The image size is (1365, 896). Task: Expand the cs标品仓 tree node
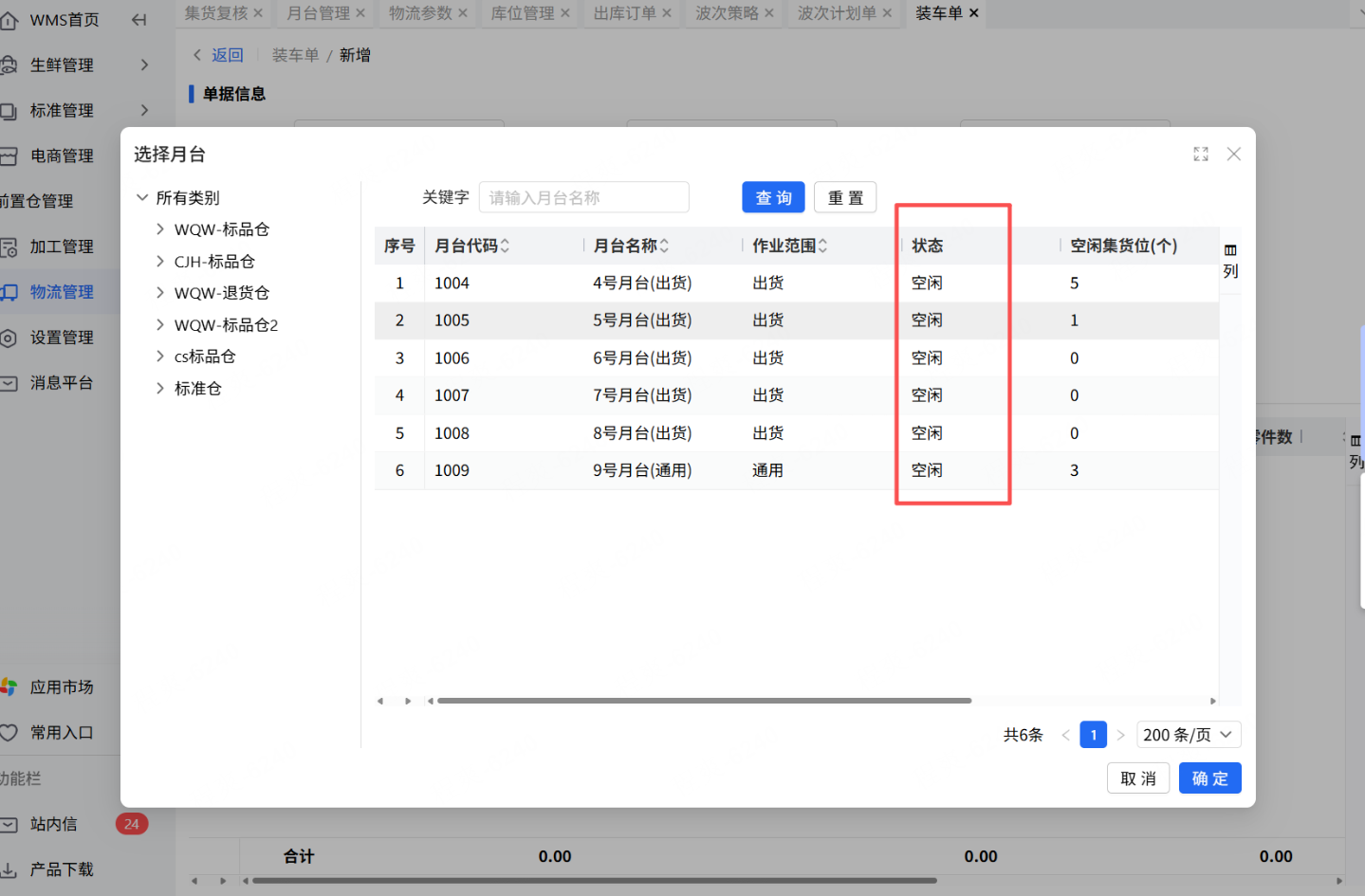click(160, 357)
